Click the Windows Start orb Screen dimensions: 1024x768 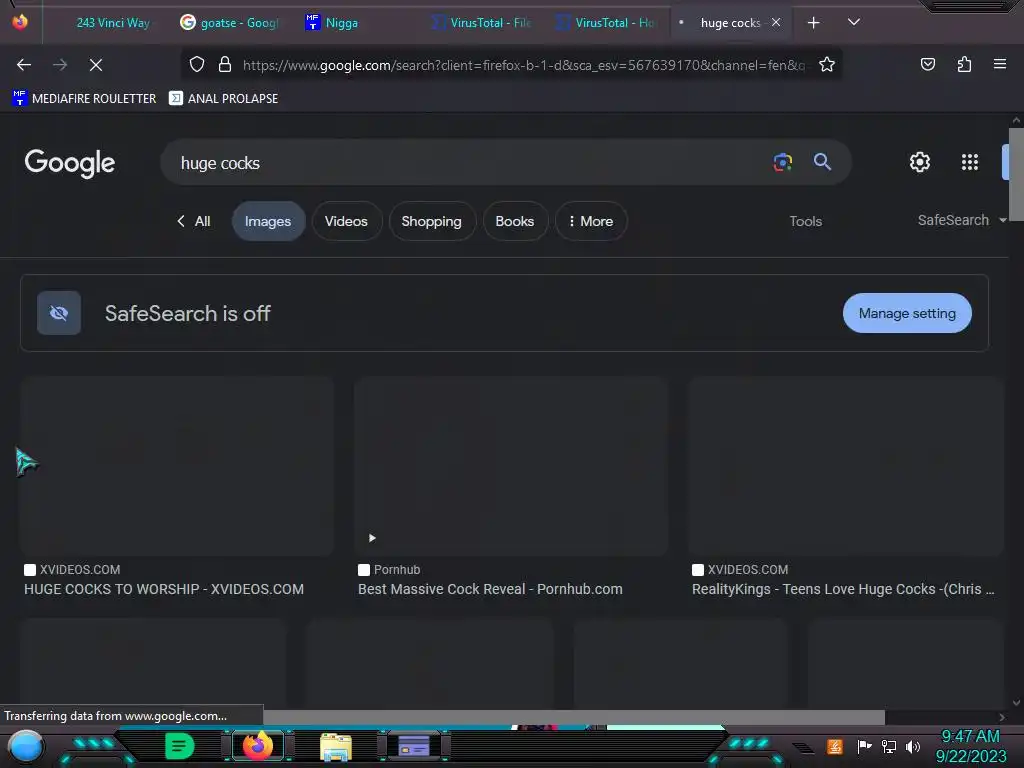[26, 746]
